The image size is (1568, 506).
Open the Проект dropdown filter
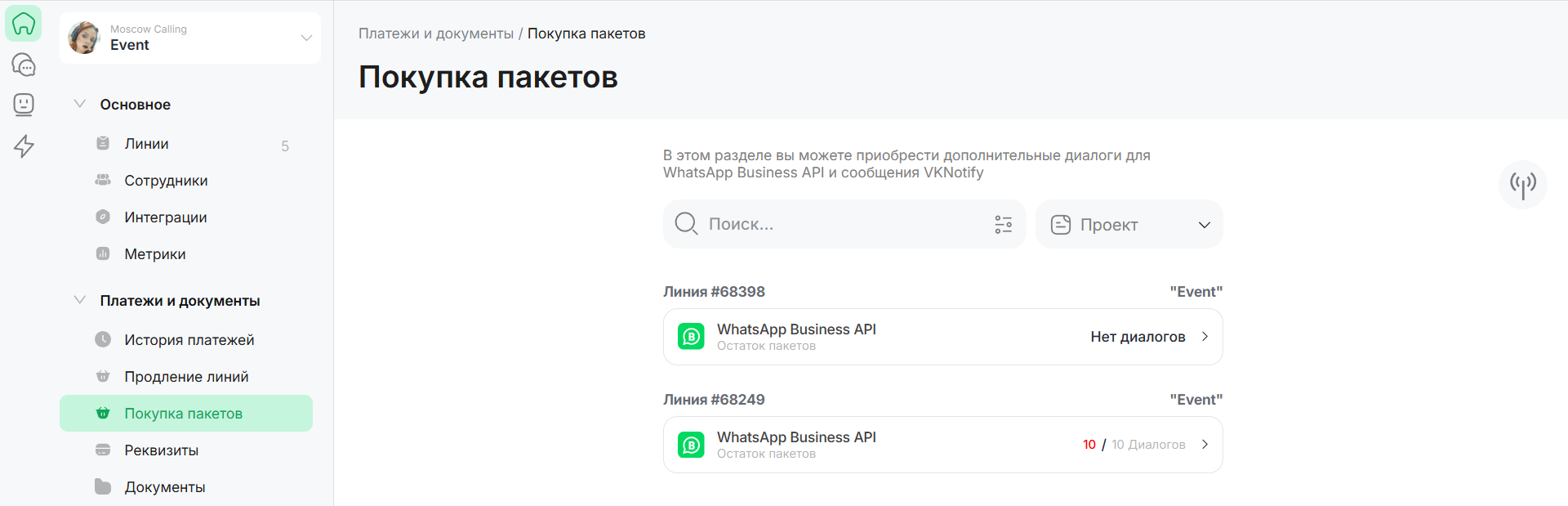click(x=1129, y=225)
